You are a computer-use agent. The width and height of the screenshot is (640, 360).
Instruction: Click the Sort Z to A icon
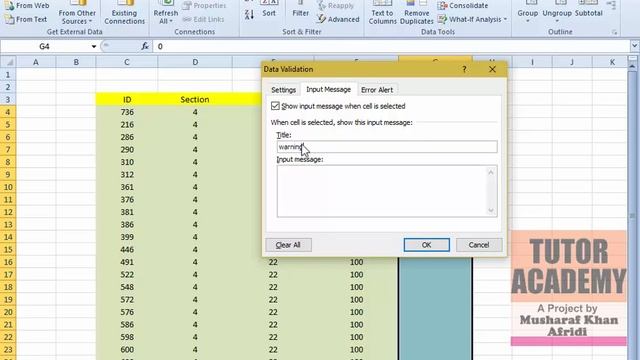249,15
